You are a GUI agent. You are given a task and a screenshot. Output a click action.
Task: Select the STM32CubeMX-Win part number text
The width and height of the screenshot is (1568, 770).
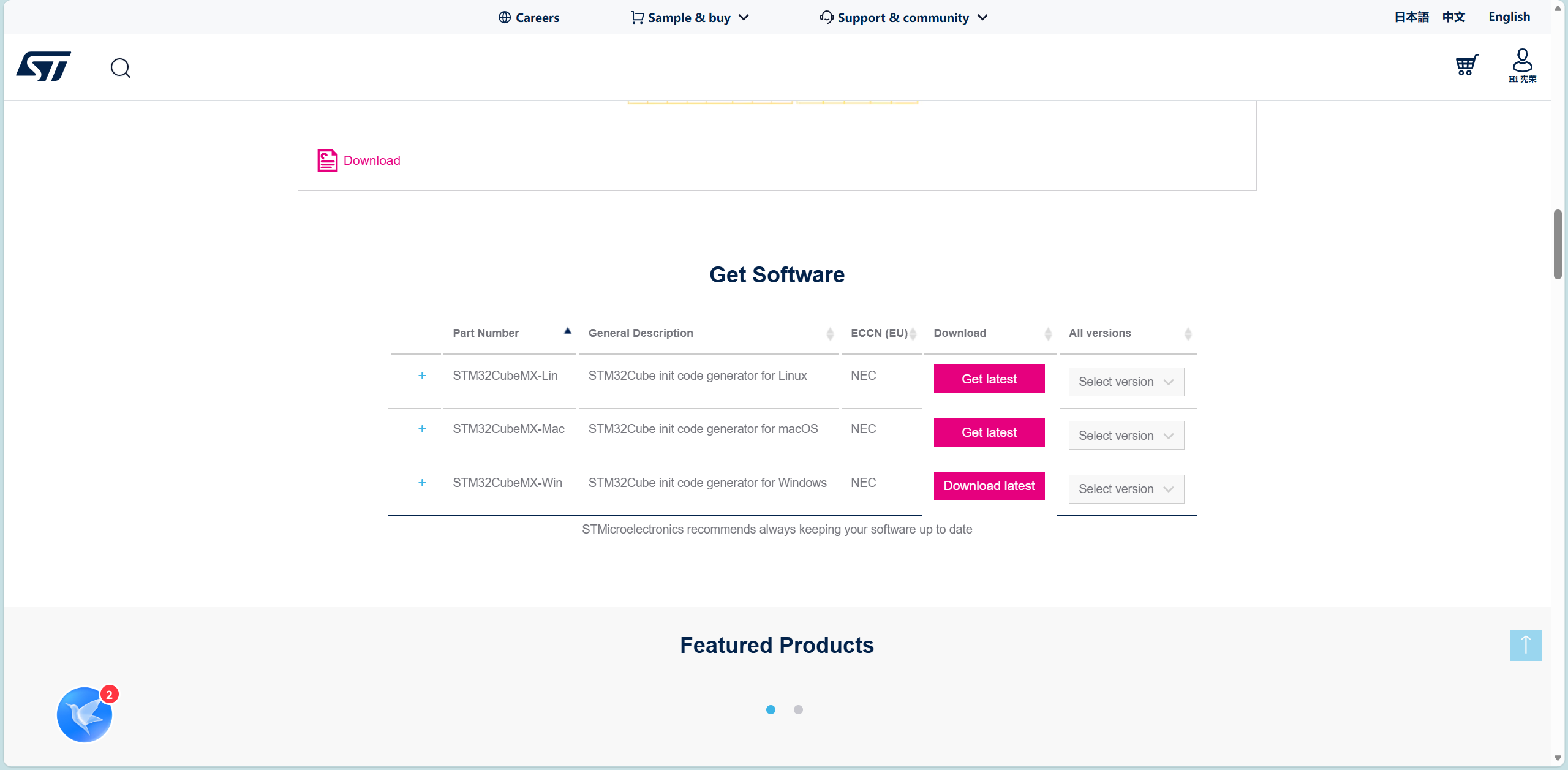tap(508, 483)
